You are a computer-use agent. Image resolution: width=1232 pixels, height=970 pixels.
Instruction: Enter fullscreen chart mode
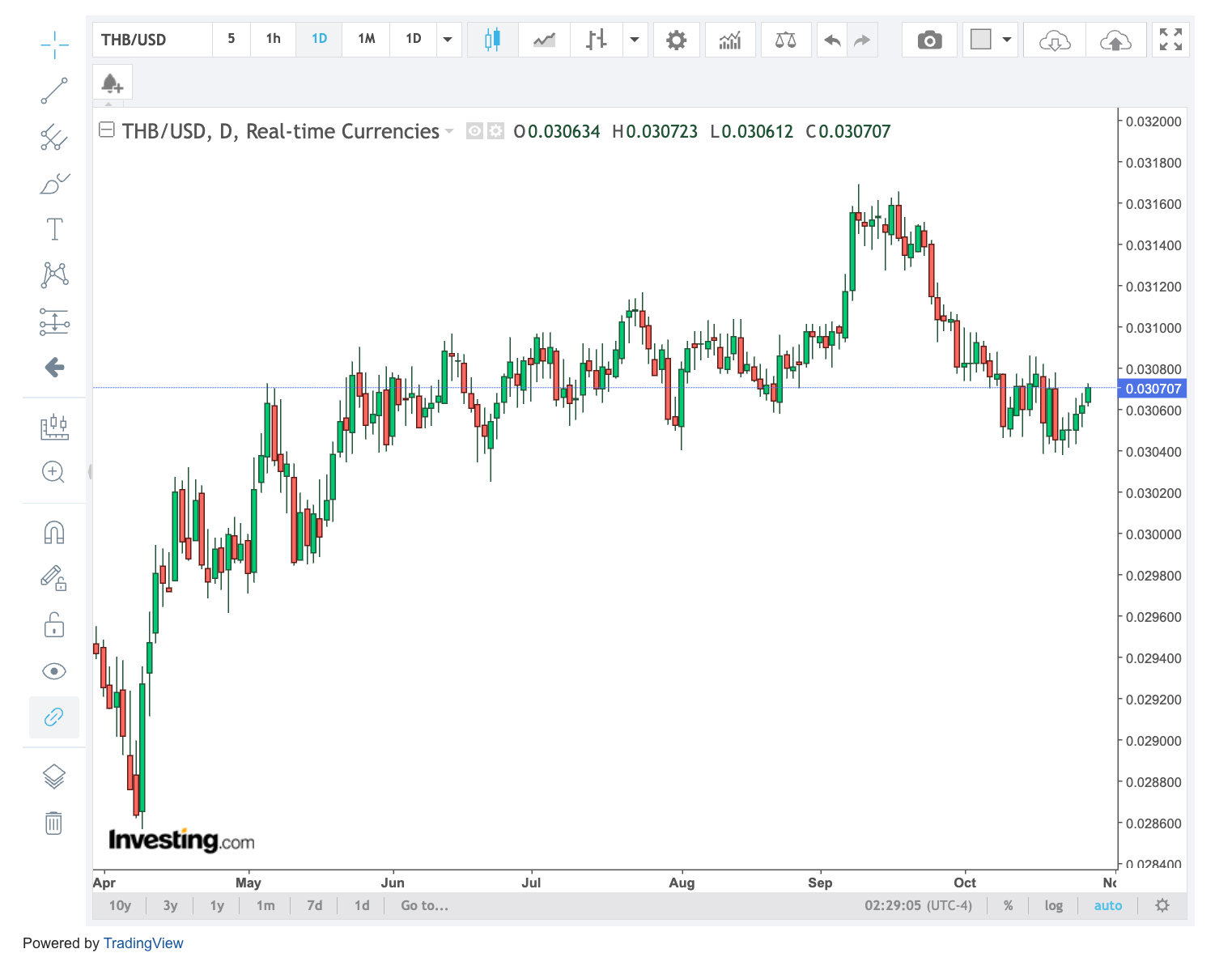click(1170, 40)
